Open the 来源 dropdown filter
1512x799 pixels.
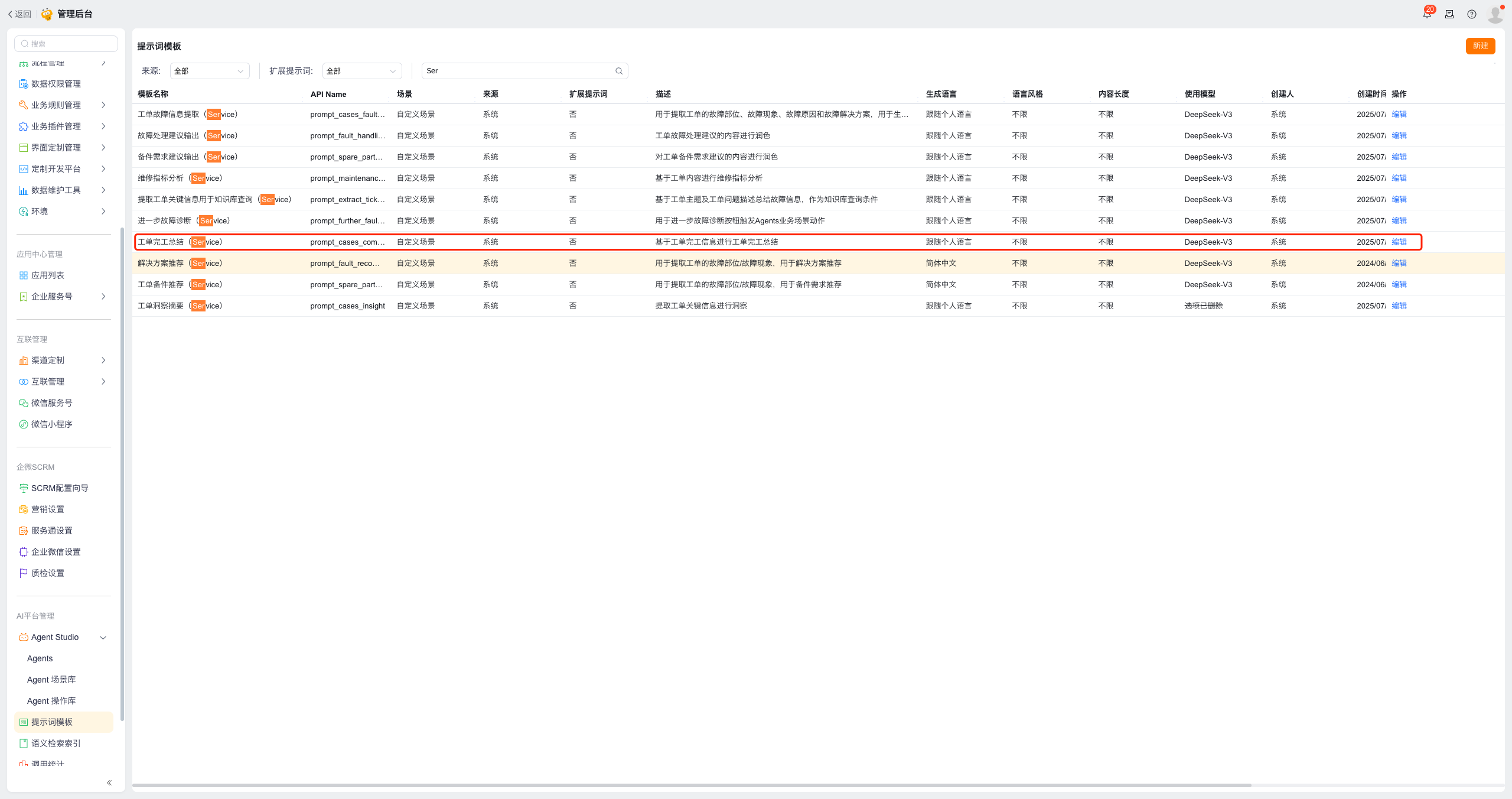[210, 71]
